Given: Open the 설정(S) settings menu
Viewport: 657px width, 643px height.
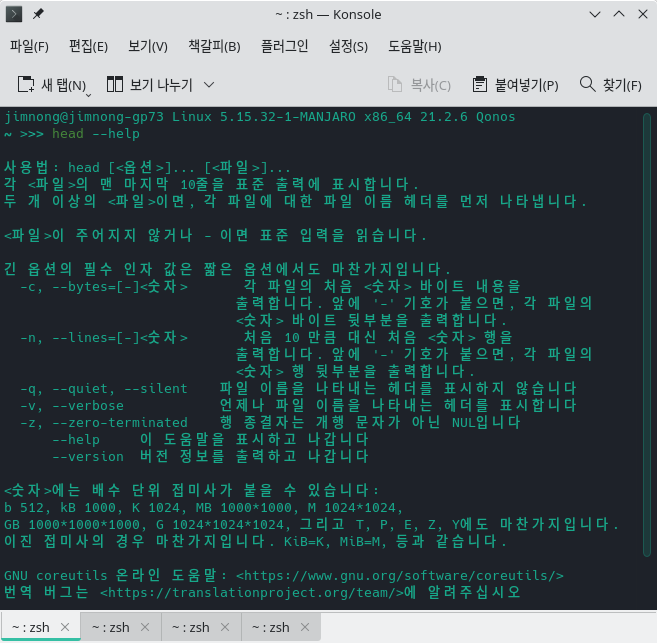Looking at the screenshot, I should pos(349,46).
